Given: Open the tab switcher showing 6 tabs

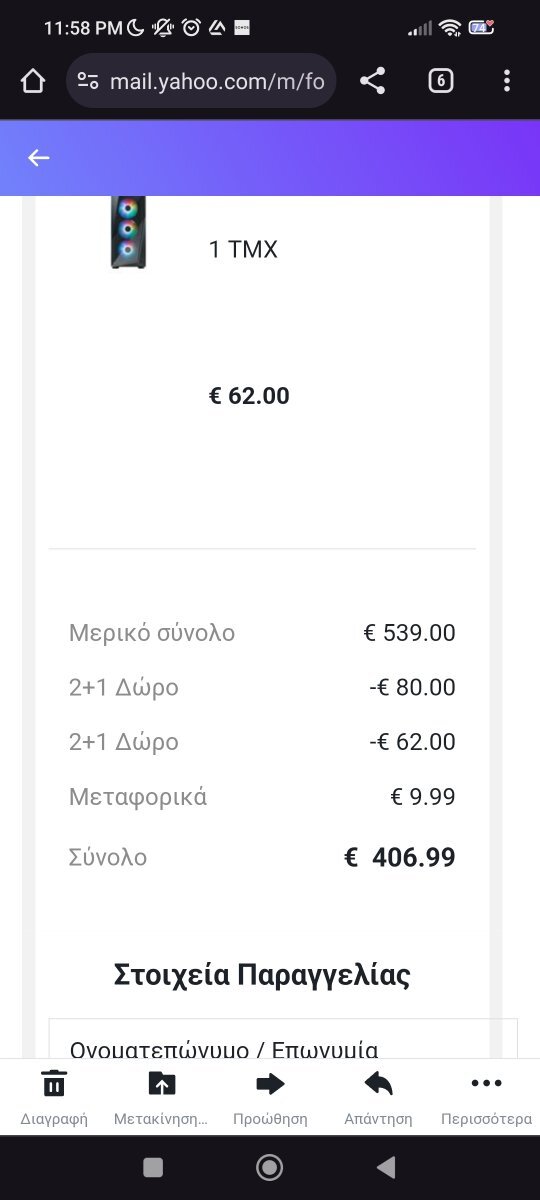Looking at the screenshot, I should tap(441, 81).
